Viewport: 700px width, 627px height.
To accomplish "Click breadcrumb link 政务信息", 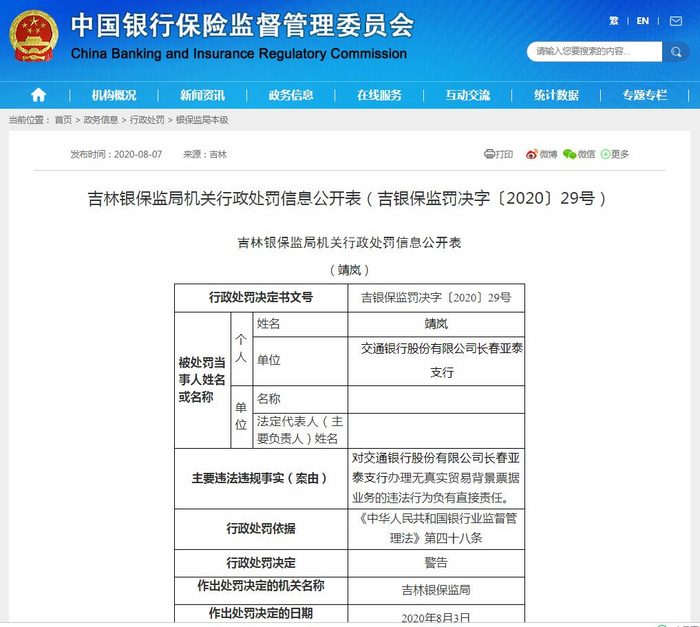I will click(101, 120).
